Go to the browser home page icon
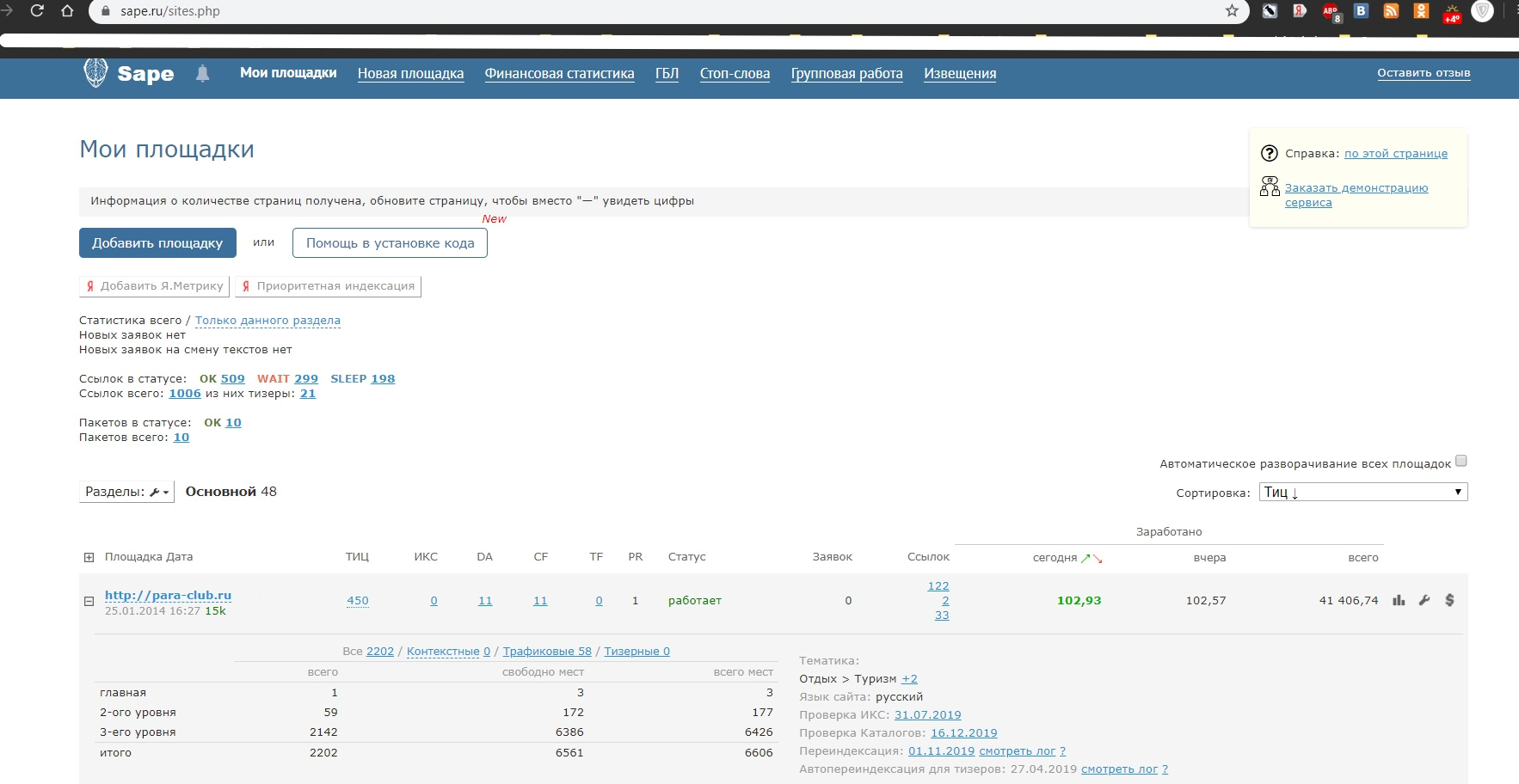 68,10
